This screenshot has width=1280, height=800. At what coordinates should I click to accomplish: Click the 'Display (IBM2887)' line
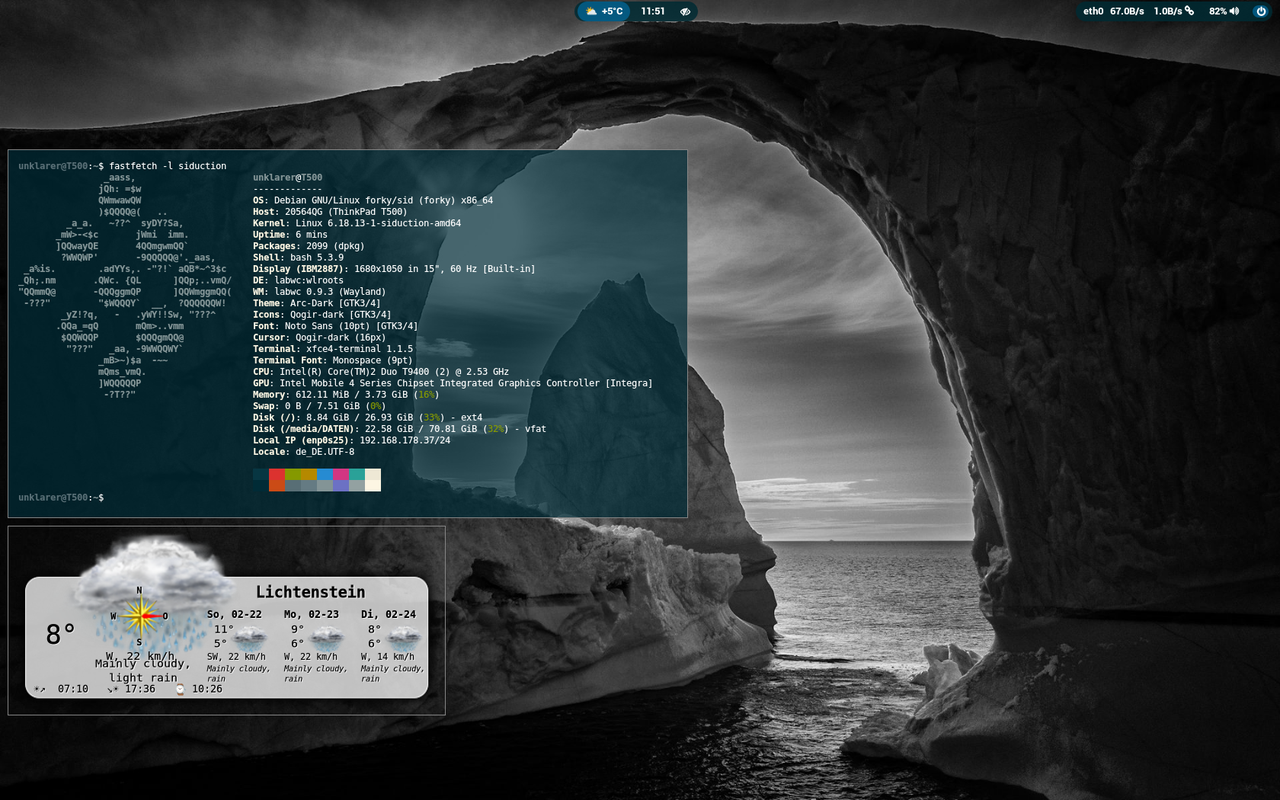point(394,269)
